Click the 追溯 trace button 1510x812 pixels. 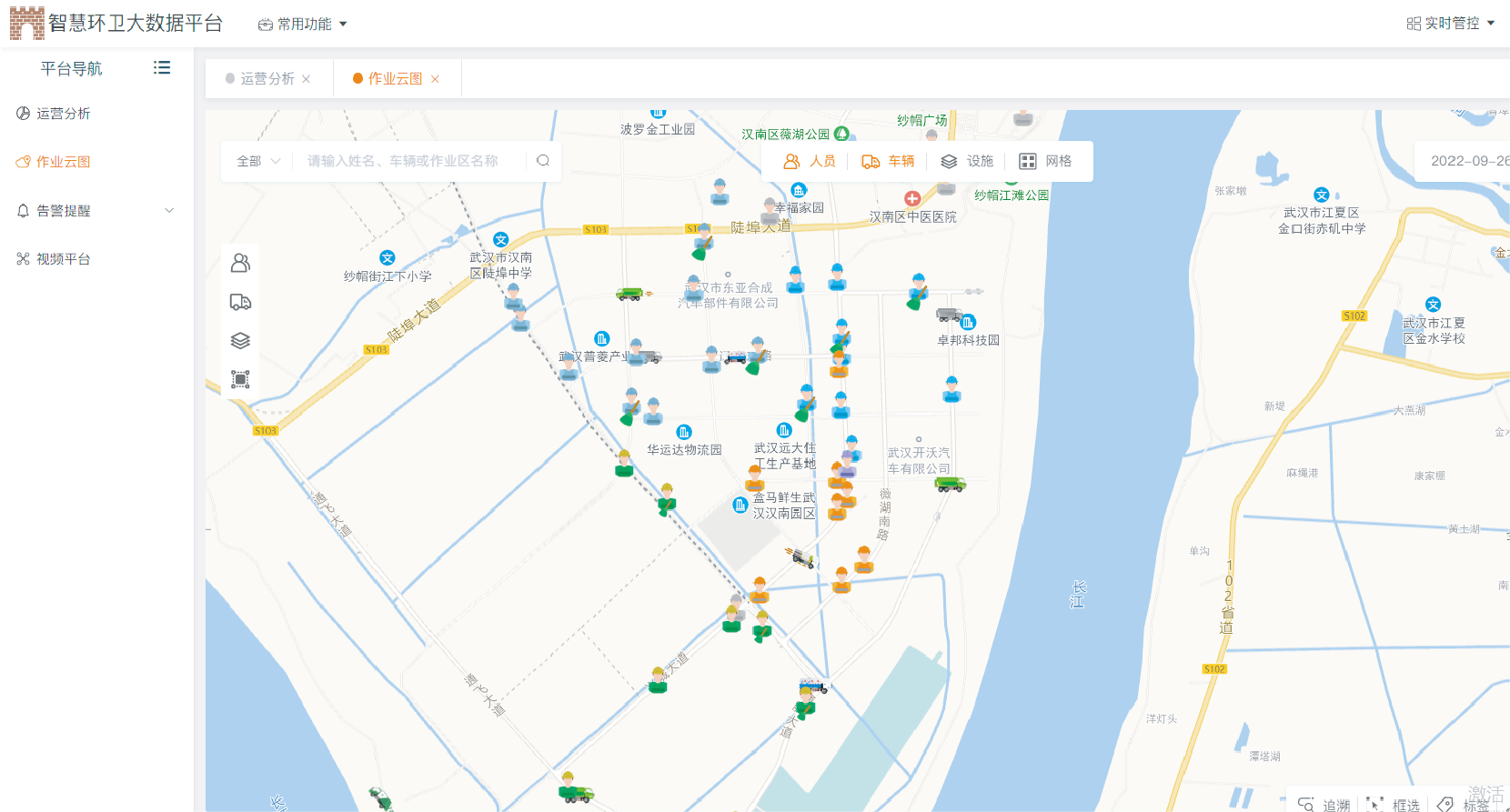(1324, 805)
